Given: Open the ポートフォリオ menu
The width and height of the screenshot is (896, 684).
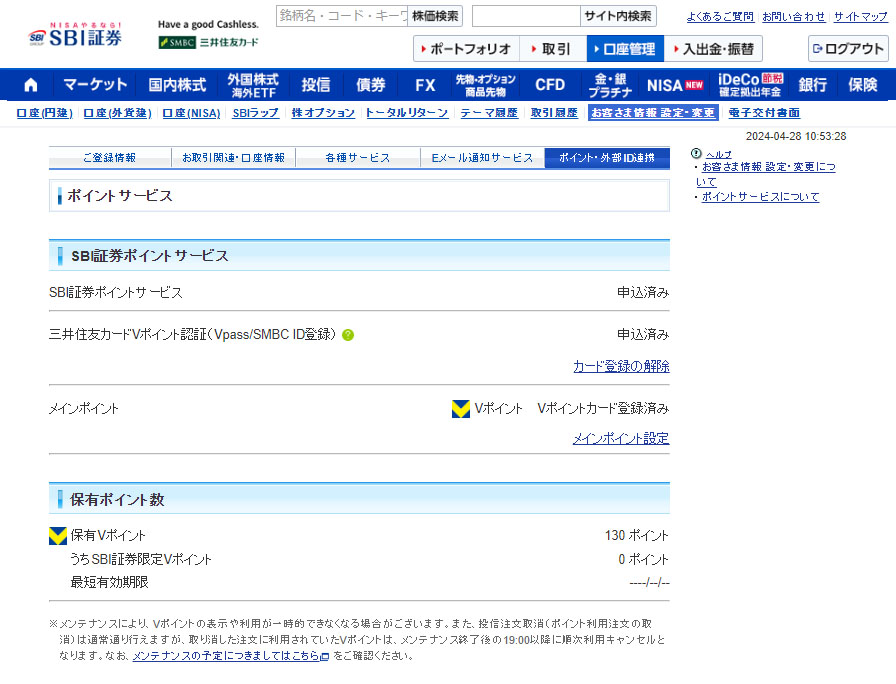Looking at the screenshot, I should pyautogui.click(x=465, y=49).
